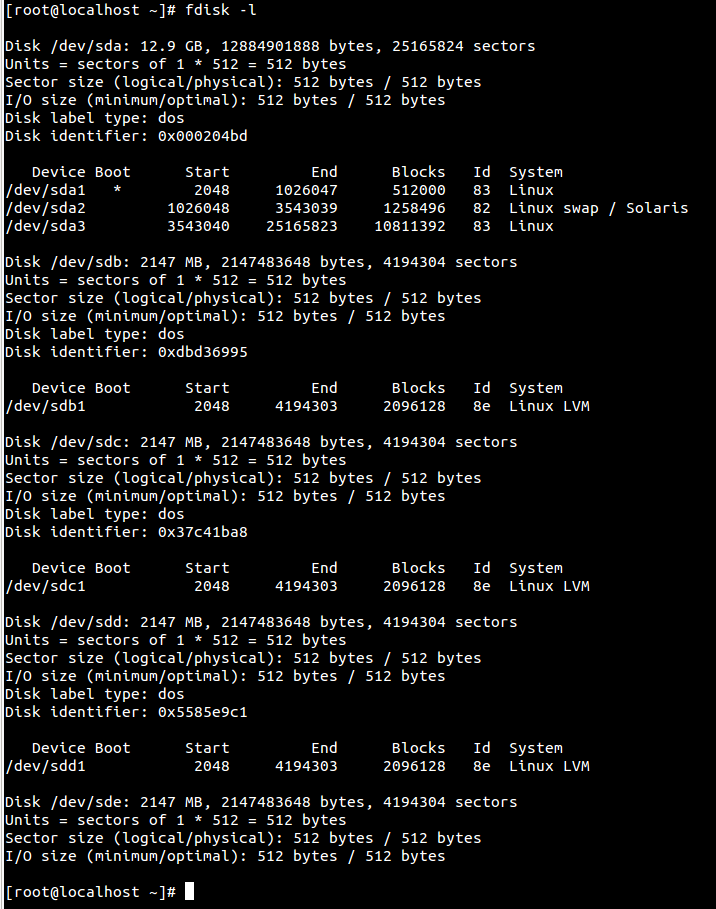The height and width of the screenshot is (909, 716).
Task: Click 'Linux LVM' text for sdb1
Action: pos(549,406)
